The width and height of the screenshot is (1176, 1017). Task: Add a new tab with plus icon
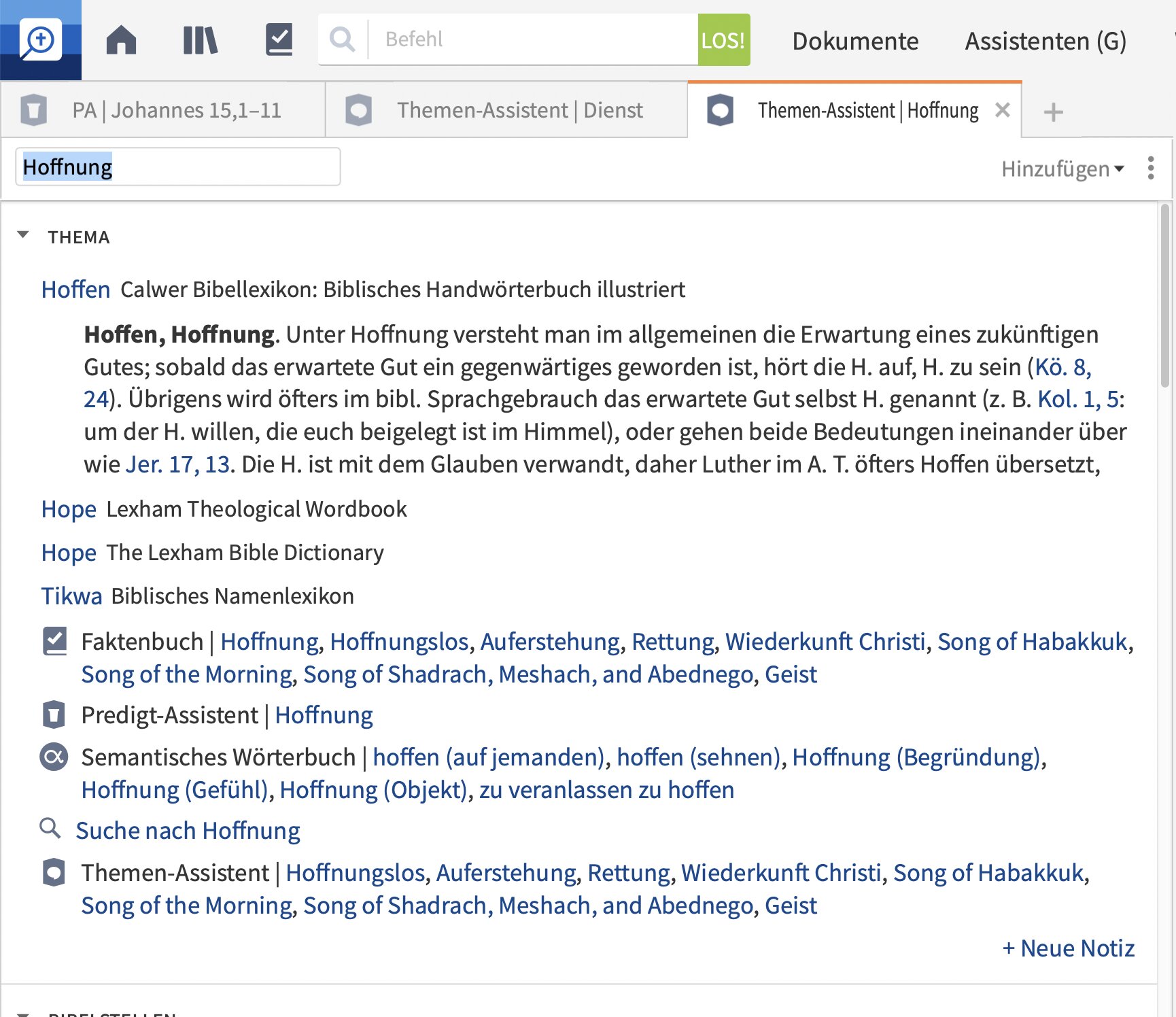(x=1053, y=111)
